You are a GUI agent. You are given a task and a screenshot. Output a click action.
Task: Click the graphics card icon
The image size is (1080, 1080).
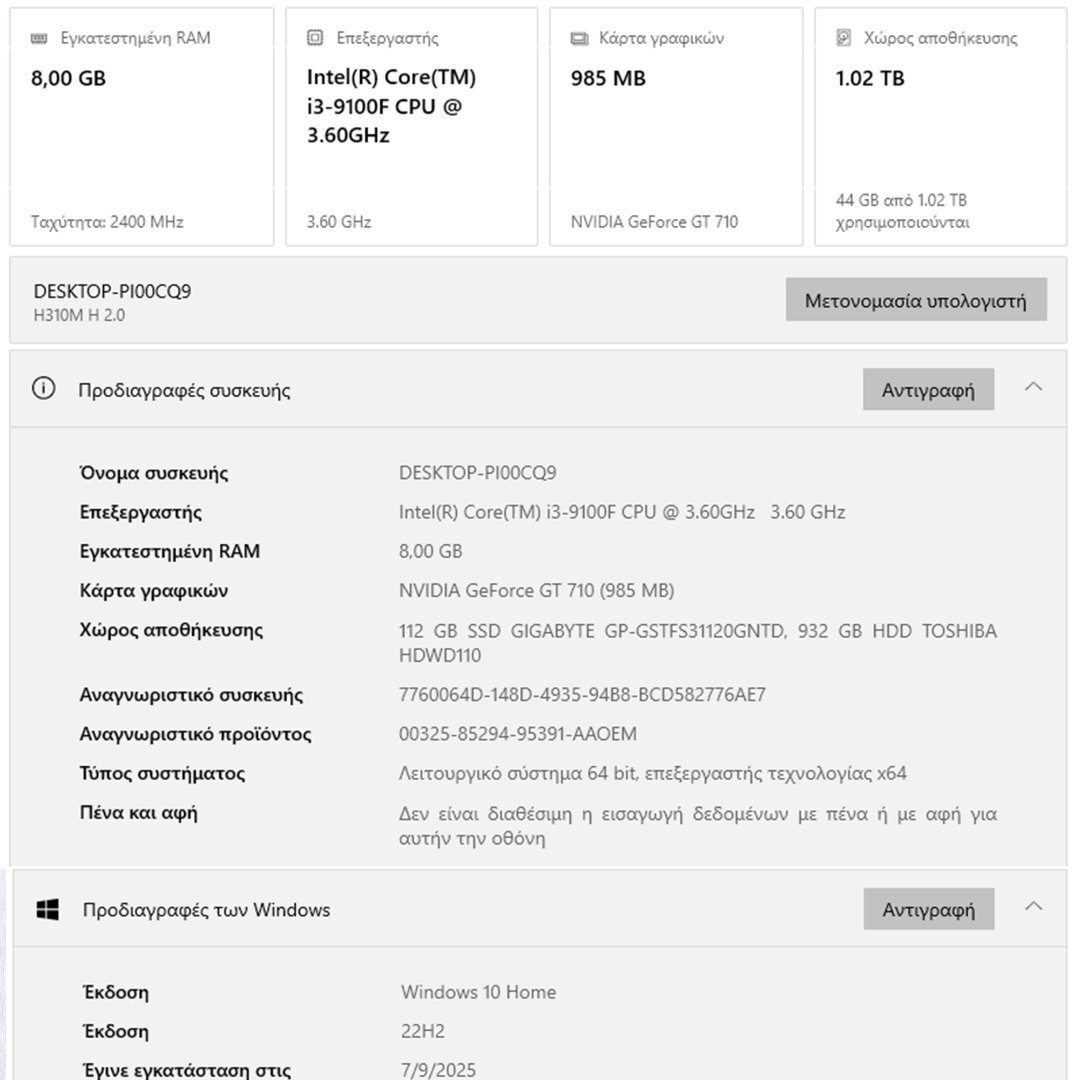click(x=579, y=38)
